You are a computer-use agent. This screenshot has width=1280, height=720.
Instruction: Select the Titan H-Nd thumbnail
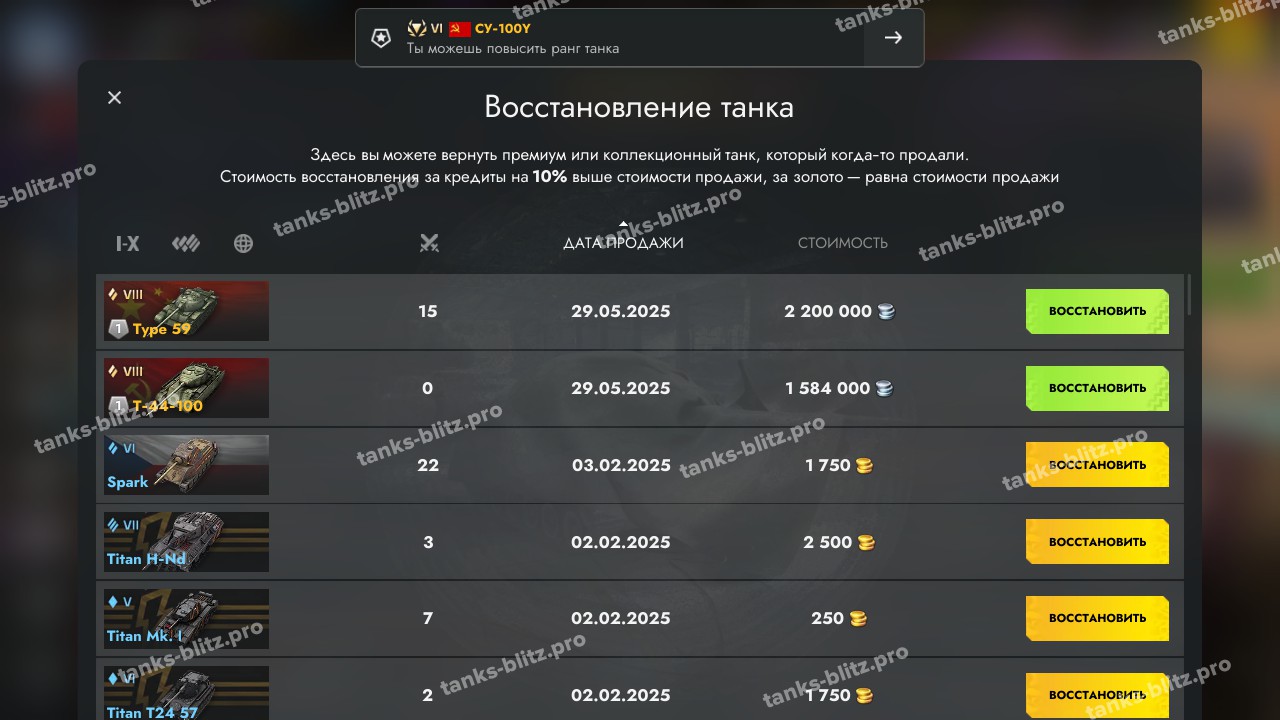pyautogui.click(x=186, y=542)
